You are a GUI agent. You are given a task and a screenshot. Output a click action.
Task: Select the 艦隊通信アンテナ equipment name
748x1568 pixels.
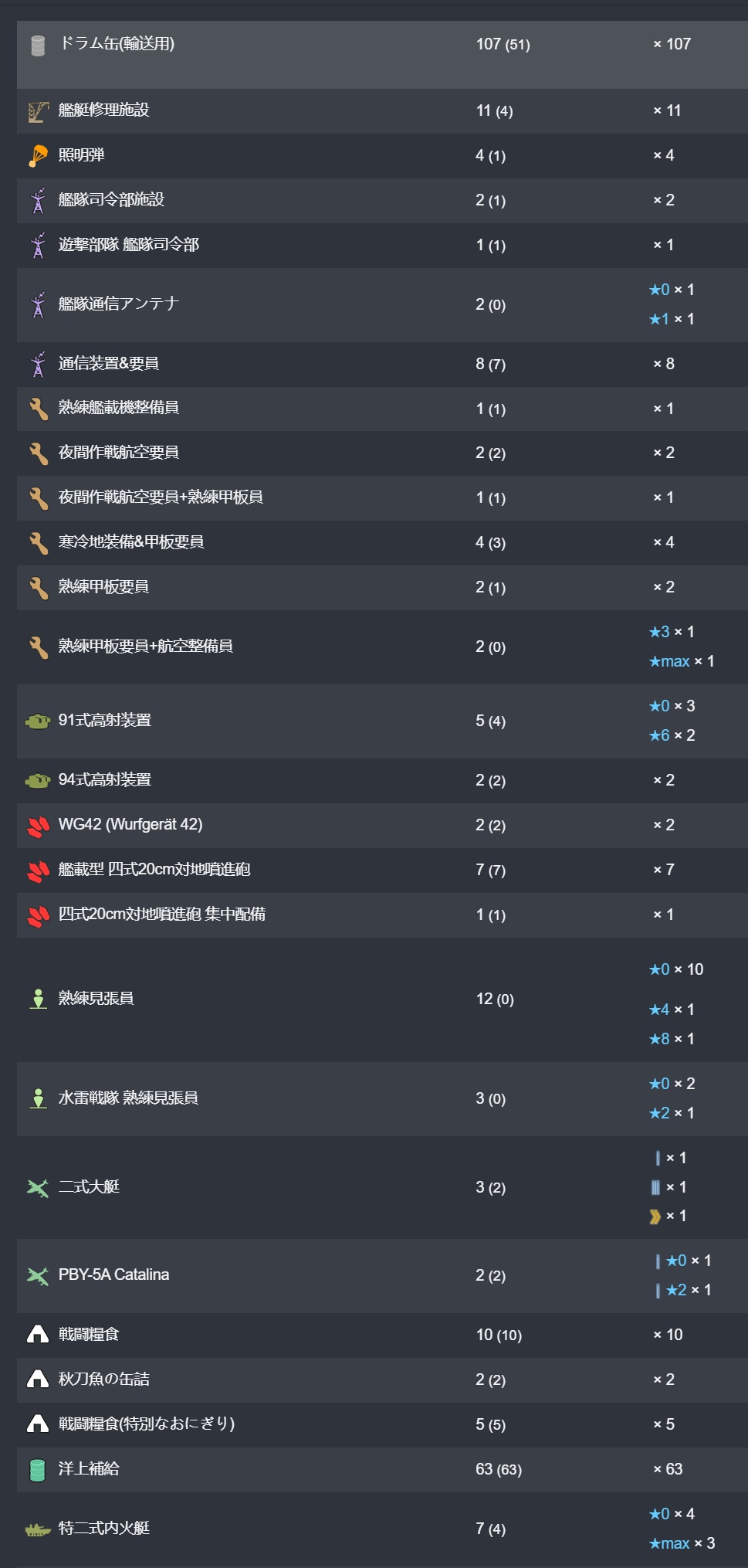click(119, 304)
